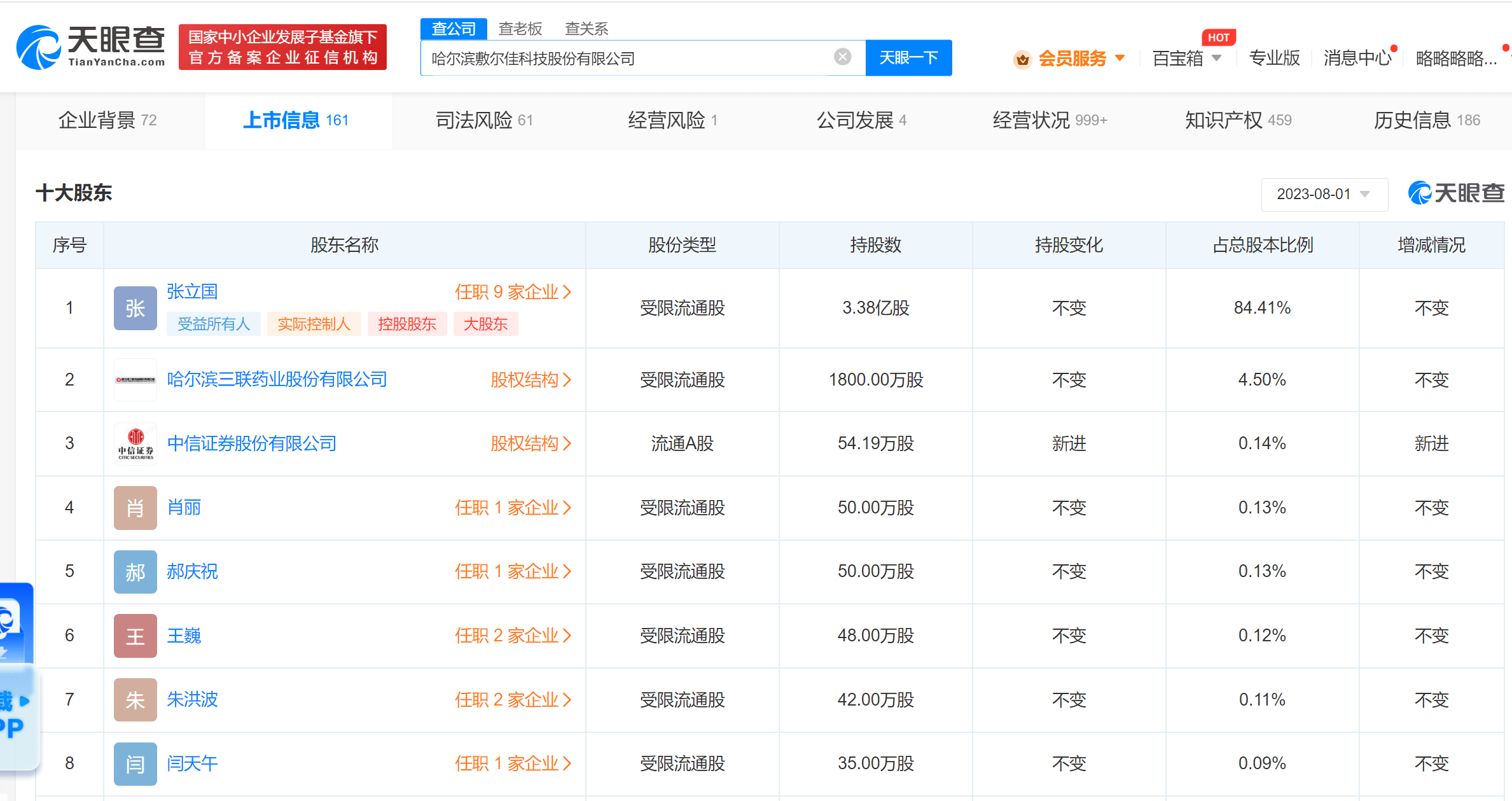Click the 肖 avatar icon
The height and width of the screenshot is (801, 1512).
(x=135, y=508)
